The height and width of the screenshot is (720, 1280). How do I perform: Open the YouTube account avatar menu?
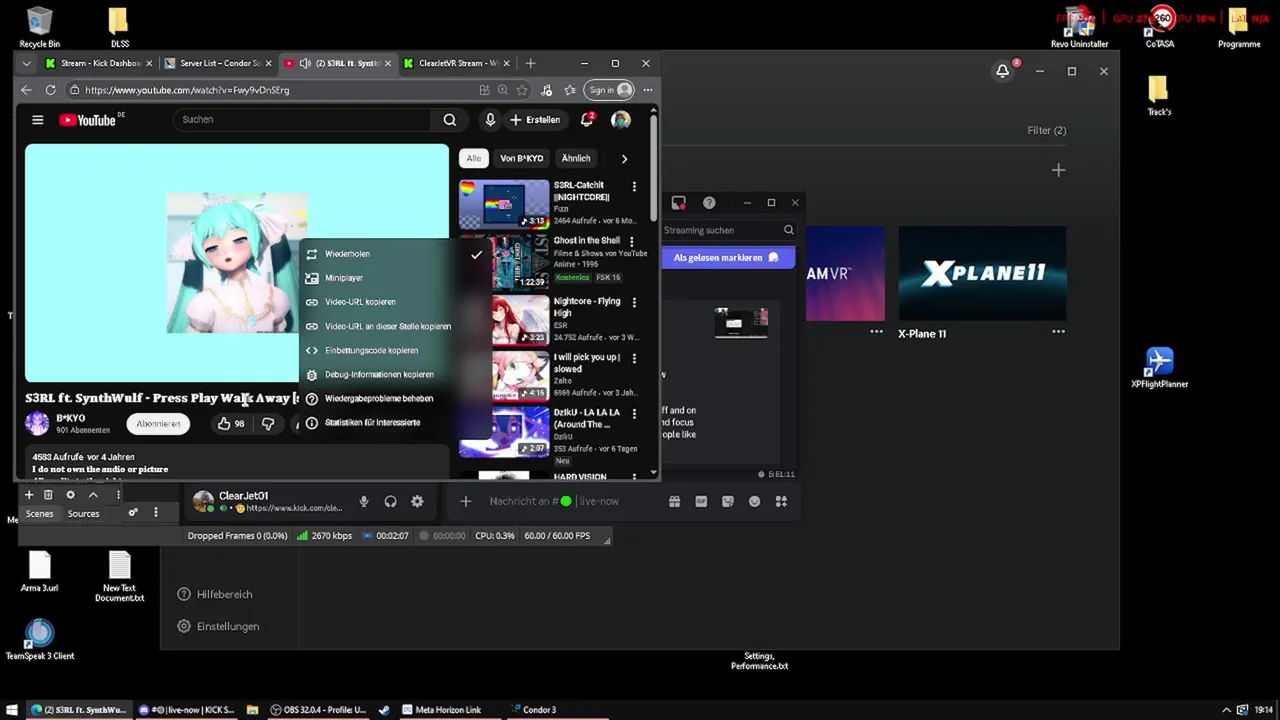tap(621, 120)
